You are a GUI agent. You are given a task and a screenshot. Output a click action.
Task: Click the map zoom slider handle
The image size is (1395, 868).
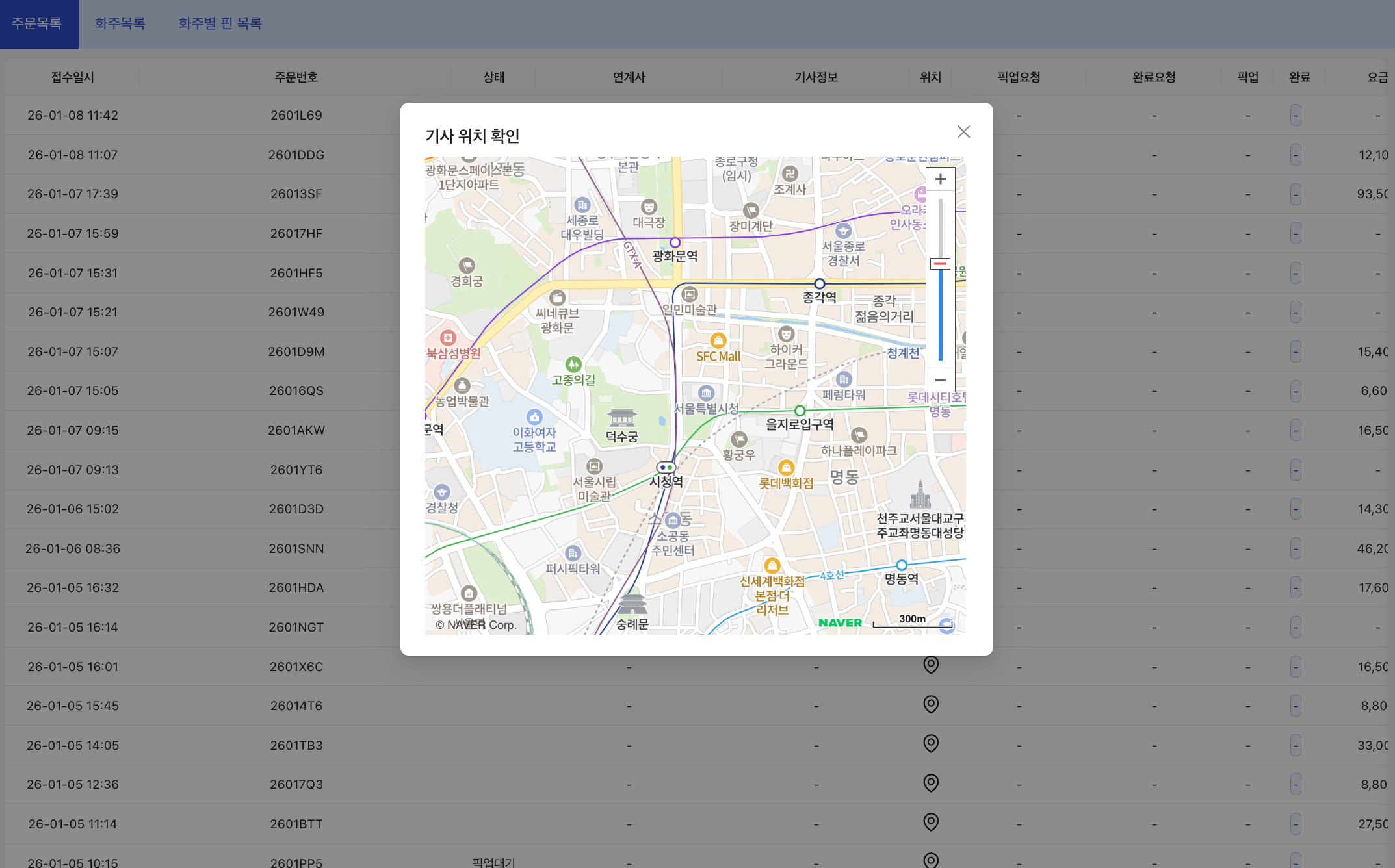pyautogui.click(x=940, y=264)
